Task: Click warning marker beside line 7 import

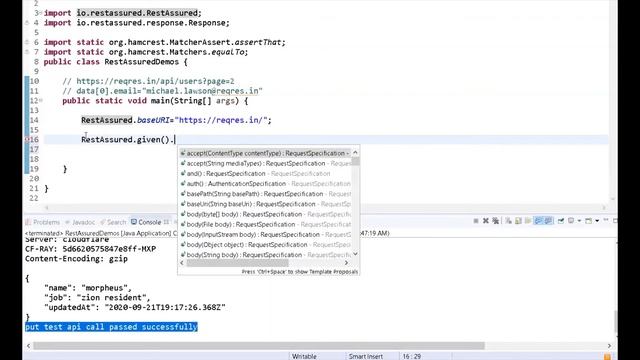Action: click(27, 52)
